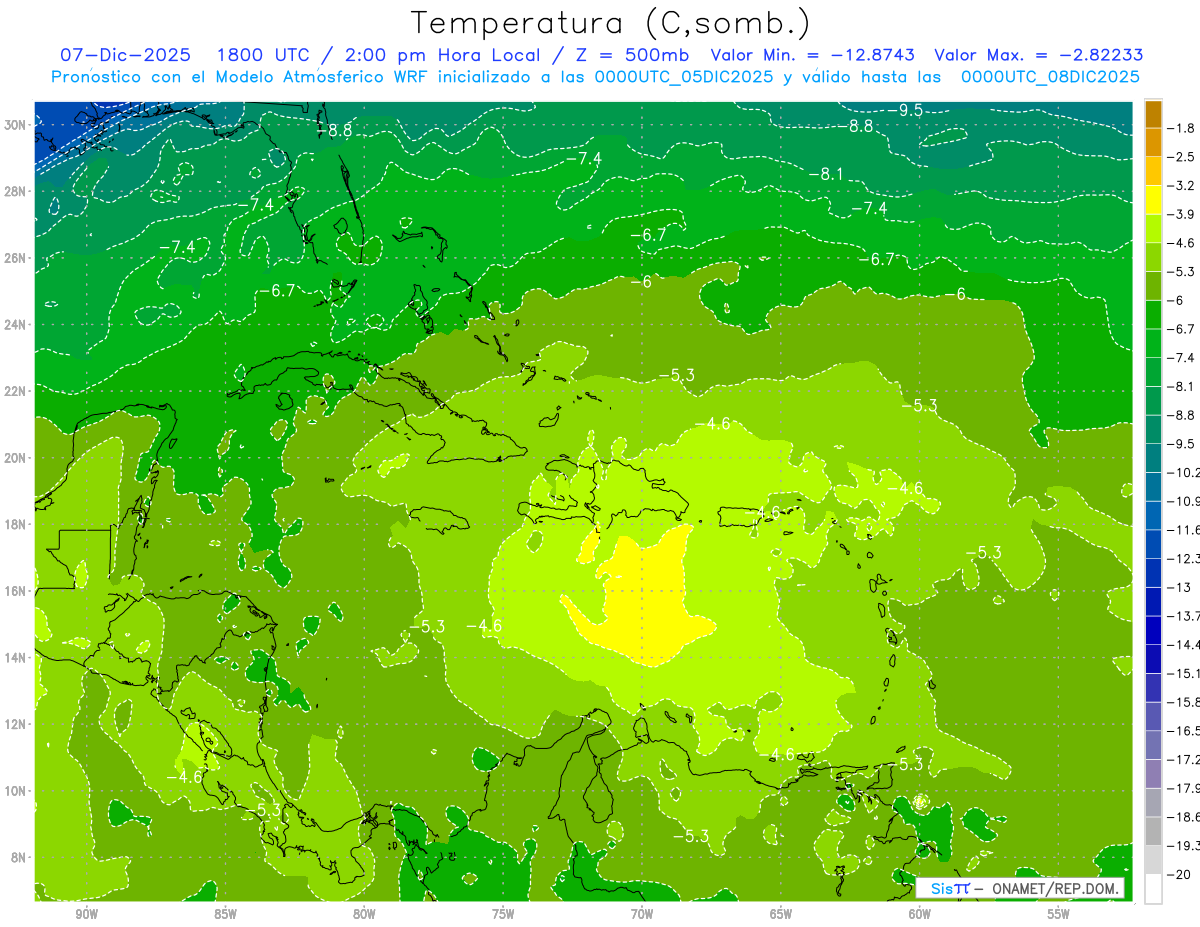1200x927 pixels.
Task: Click the "65W" longitude axis label
Action: [781, 914]
